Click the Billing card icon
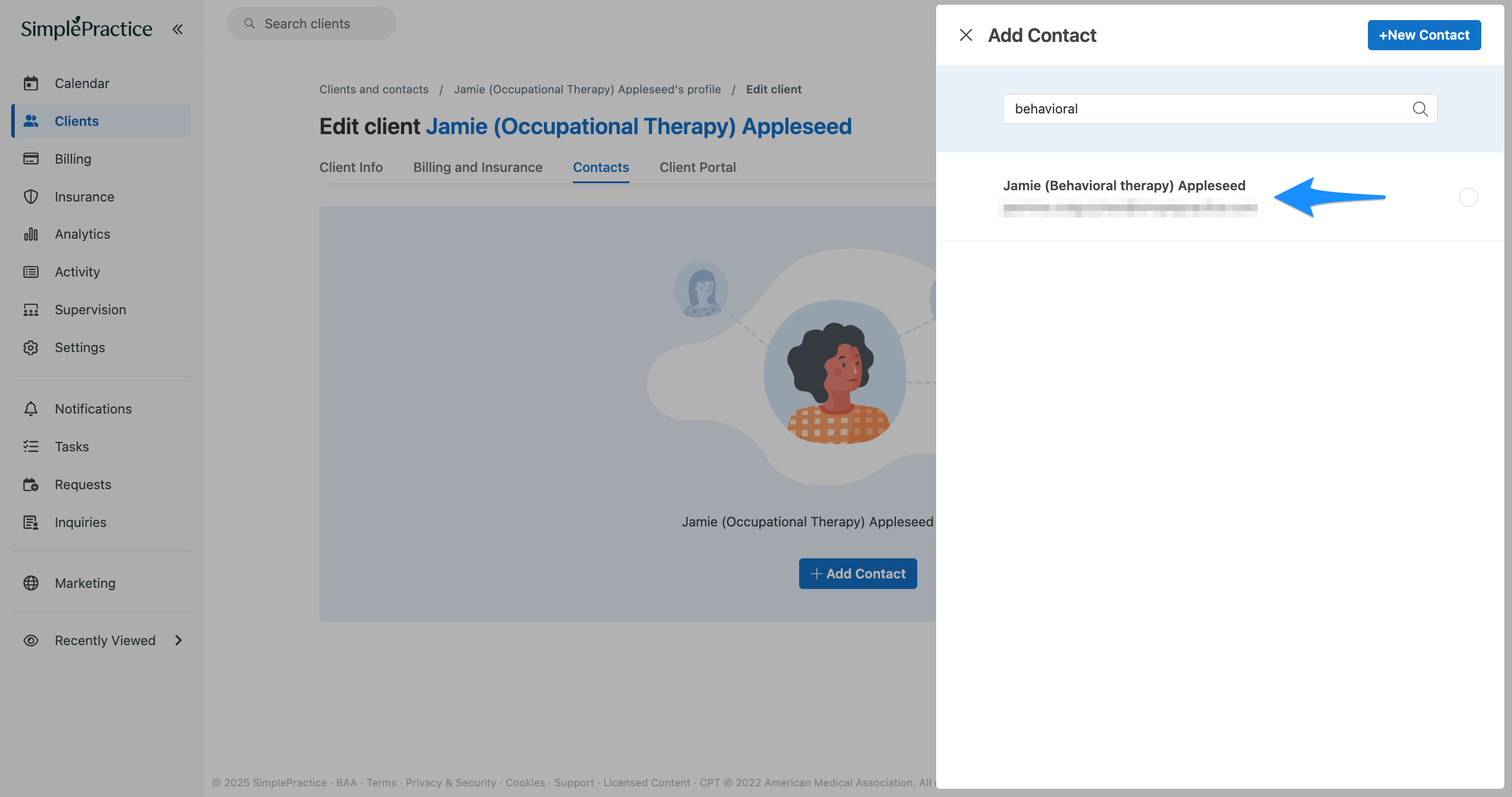This screenshot has width=1512, height=797. (31, 159)
